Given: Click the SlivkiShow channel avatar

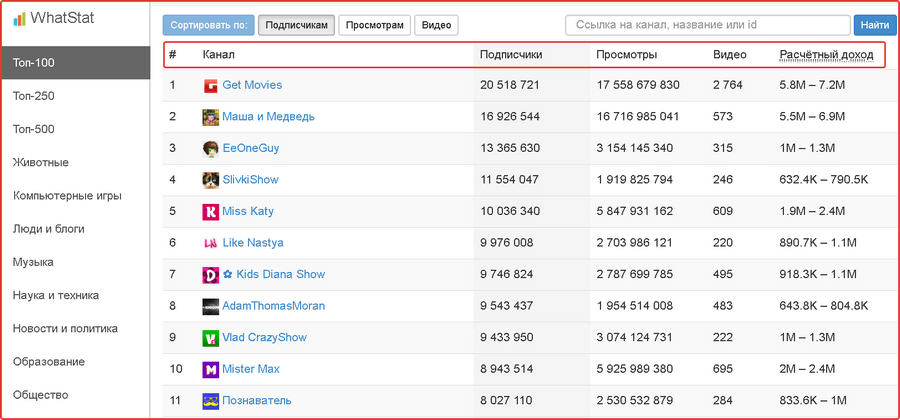Looking at the screenshot, I should tap(211, 180).
